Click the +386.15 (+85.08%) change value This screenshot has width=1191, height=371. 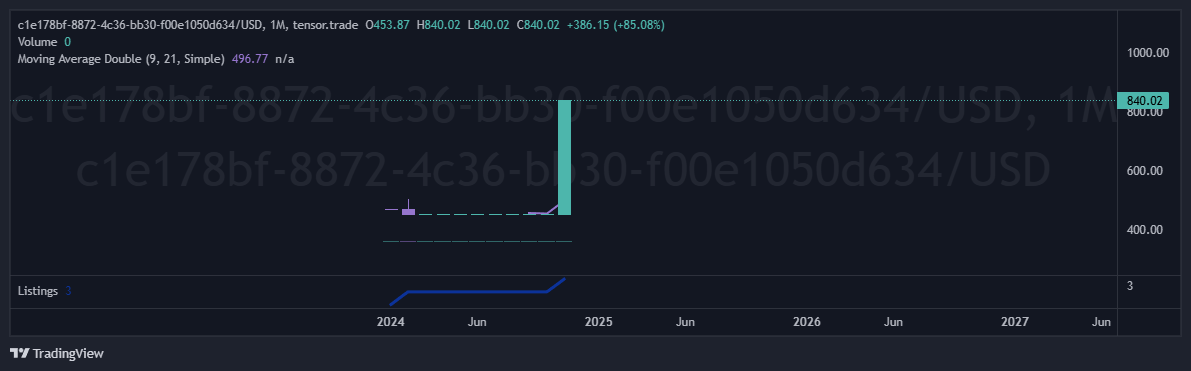tap(615, 25)
